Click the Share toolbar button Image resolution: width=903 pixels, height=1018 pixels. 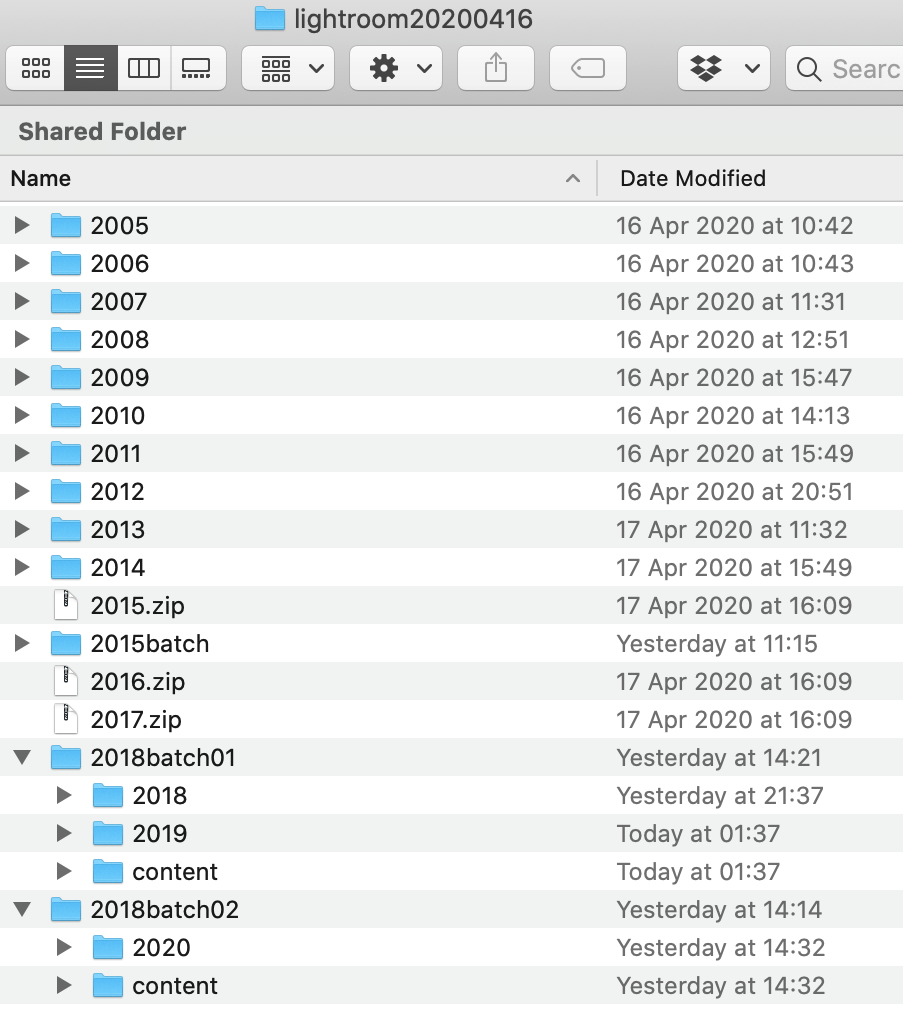(496, 68)
